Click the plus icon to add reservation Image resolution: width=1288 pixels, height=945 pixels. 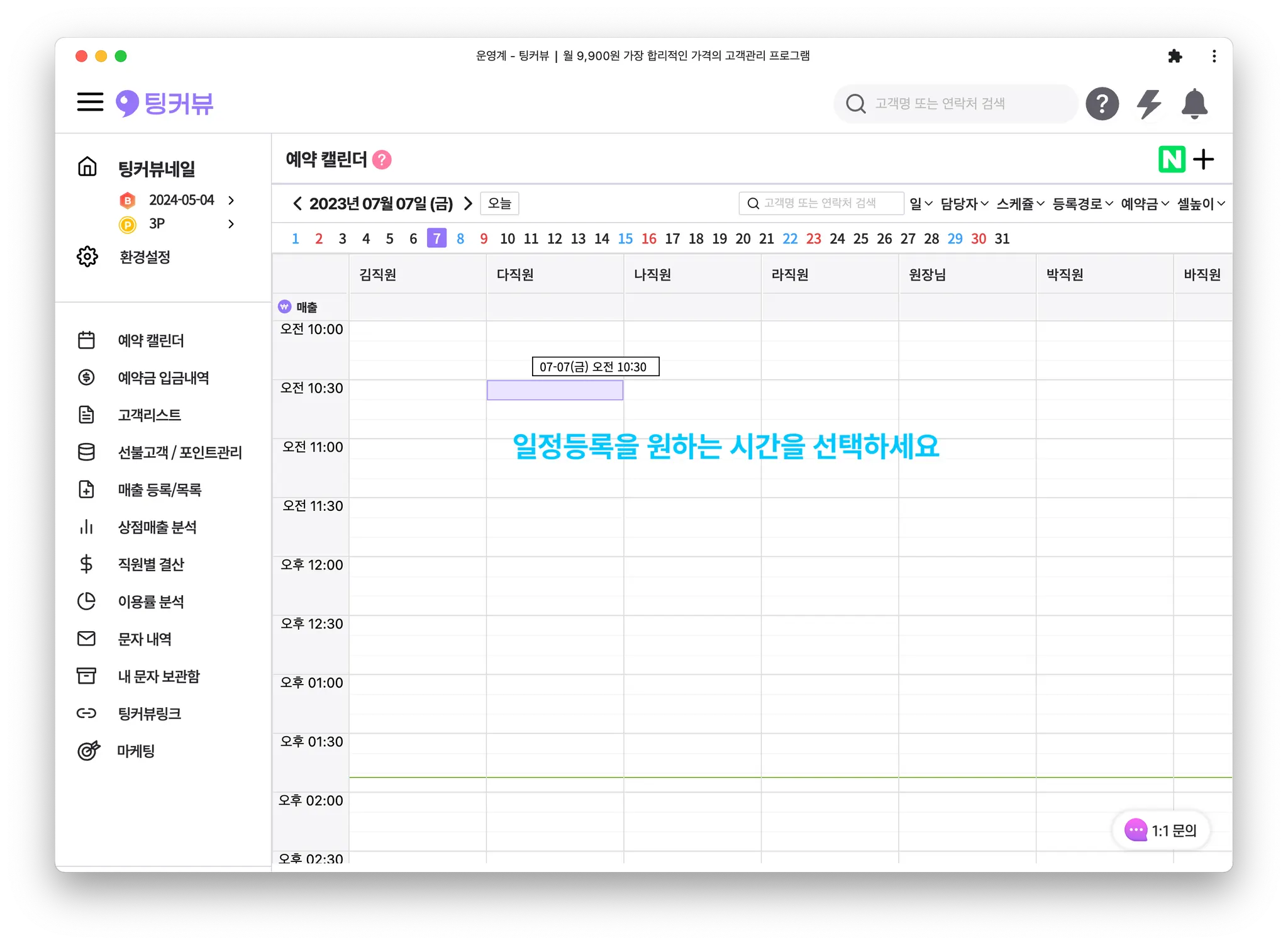tap(1203, 160)
